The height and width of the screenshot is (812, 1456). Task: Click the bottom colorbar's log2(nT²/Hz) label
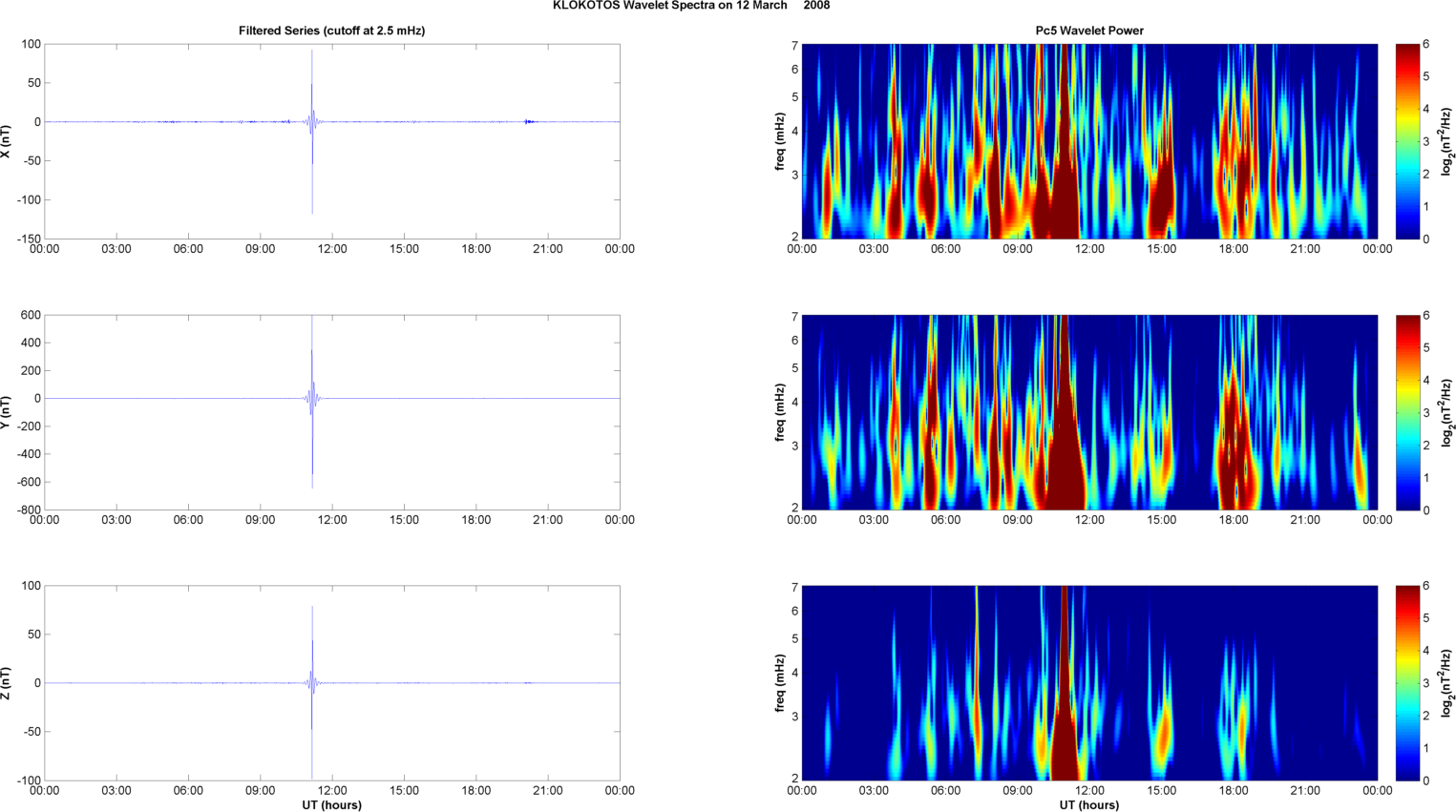coord(1446,683)
